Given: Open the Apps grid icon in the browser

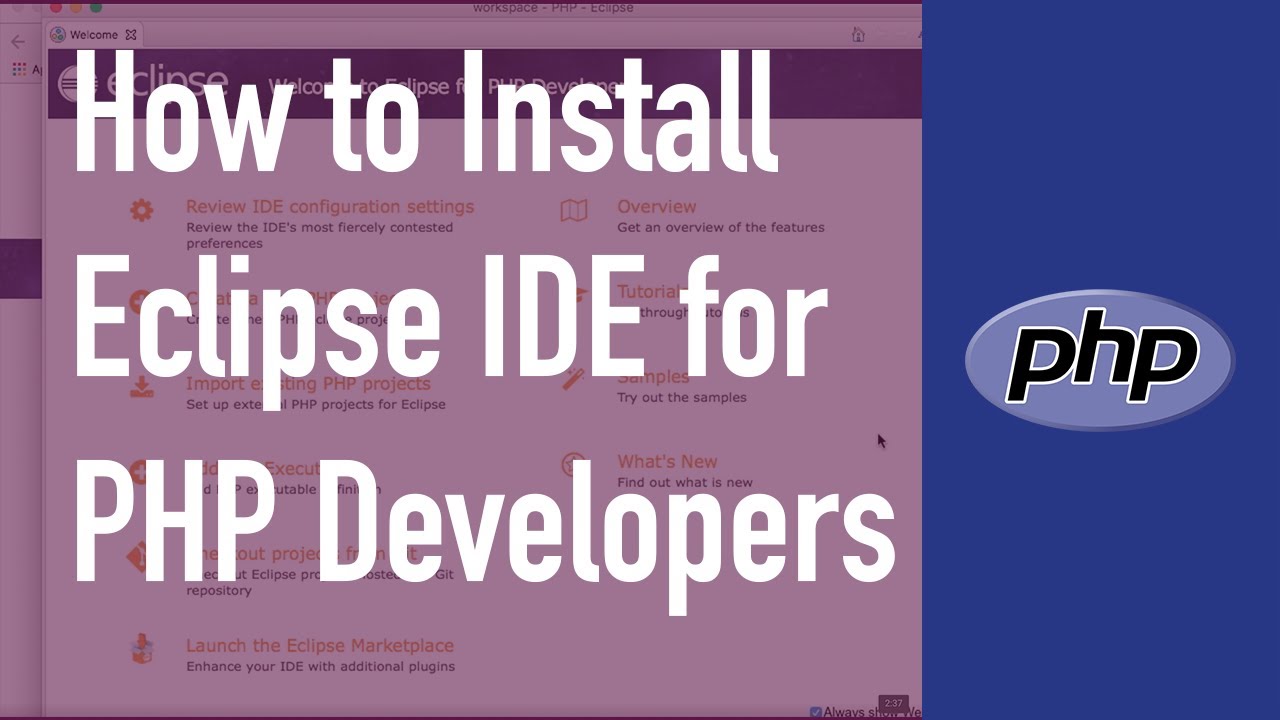Looking at the screenshot, I should (19, 69).
